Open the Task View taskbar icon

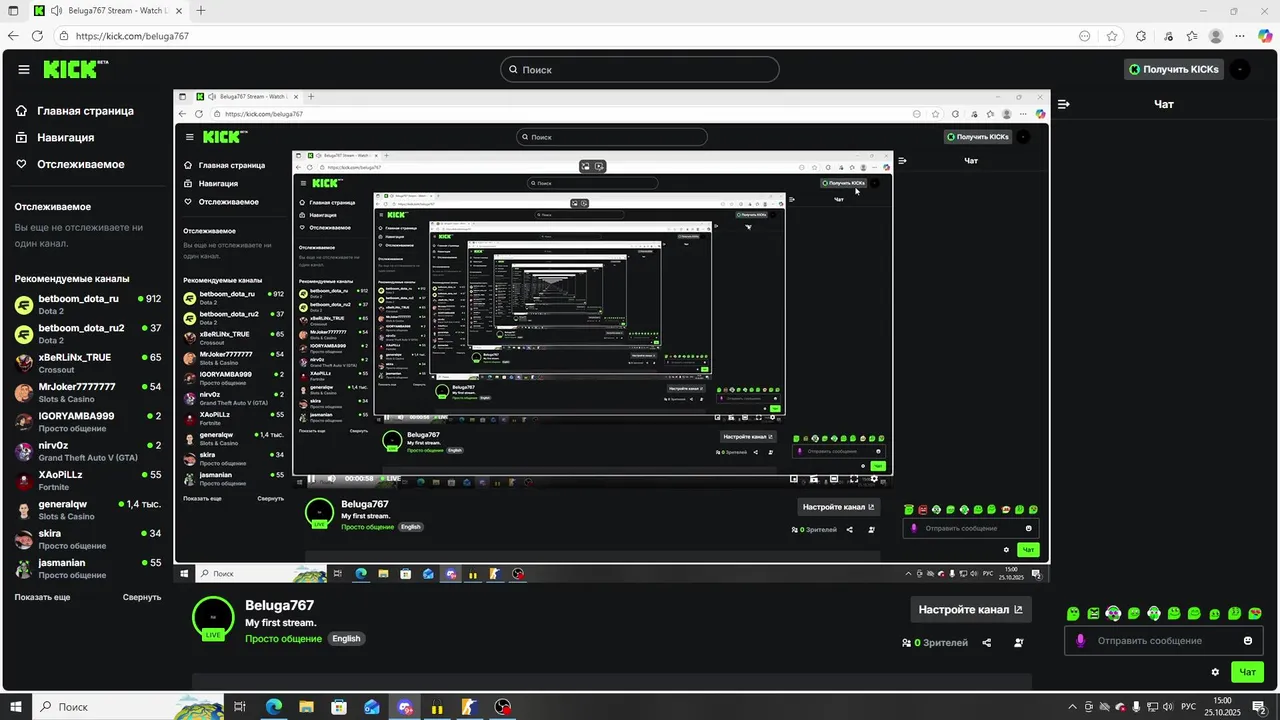240,707
